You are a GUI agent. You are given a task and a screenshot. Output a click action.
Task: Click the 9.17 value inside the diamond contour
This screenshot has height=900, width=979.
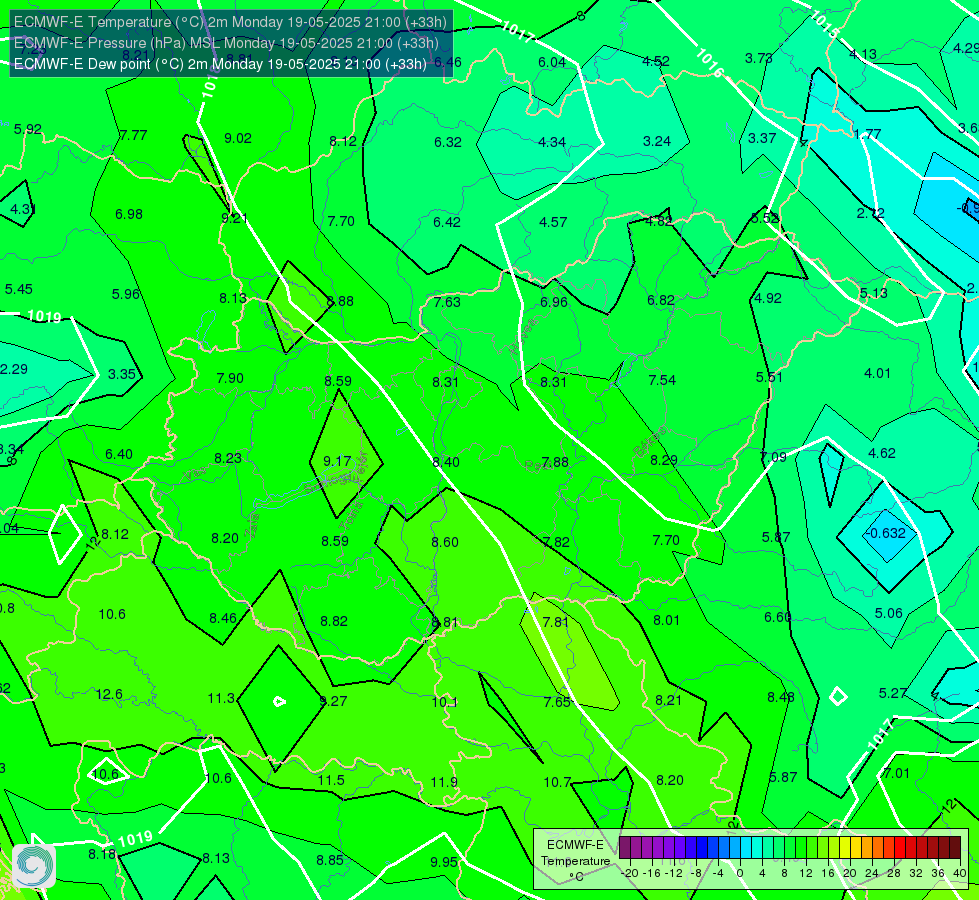pyautogui.click(x=337, y=461)
